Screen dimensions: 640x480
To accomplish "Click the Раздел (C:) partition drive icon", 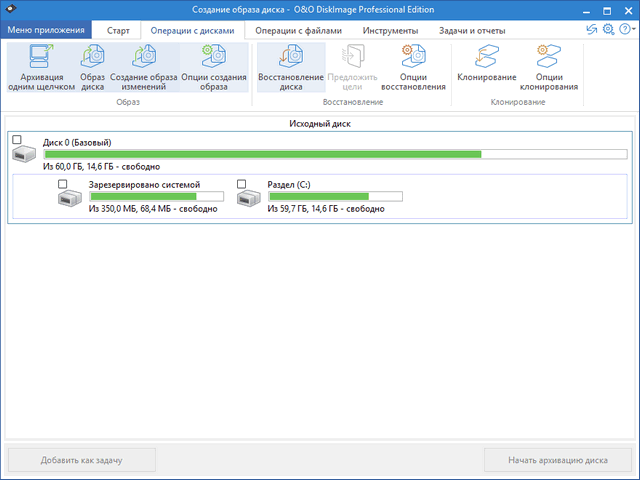I will coord(249,198).
